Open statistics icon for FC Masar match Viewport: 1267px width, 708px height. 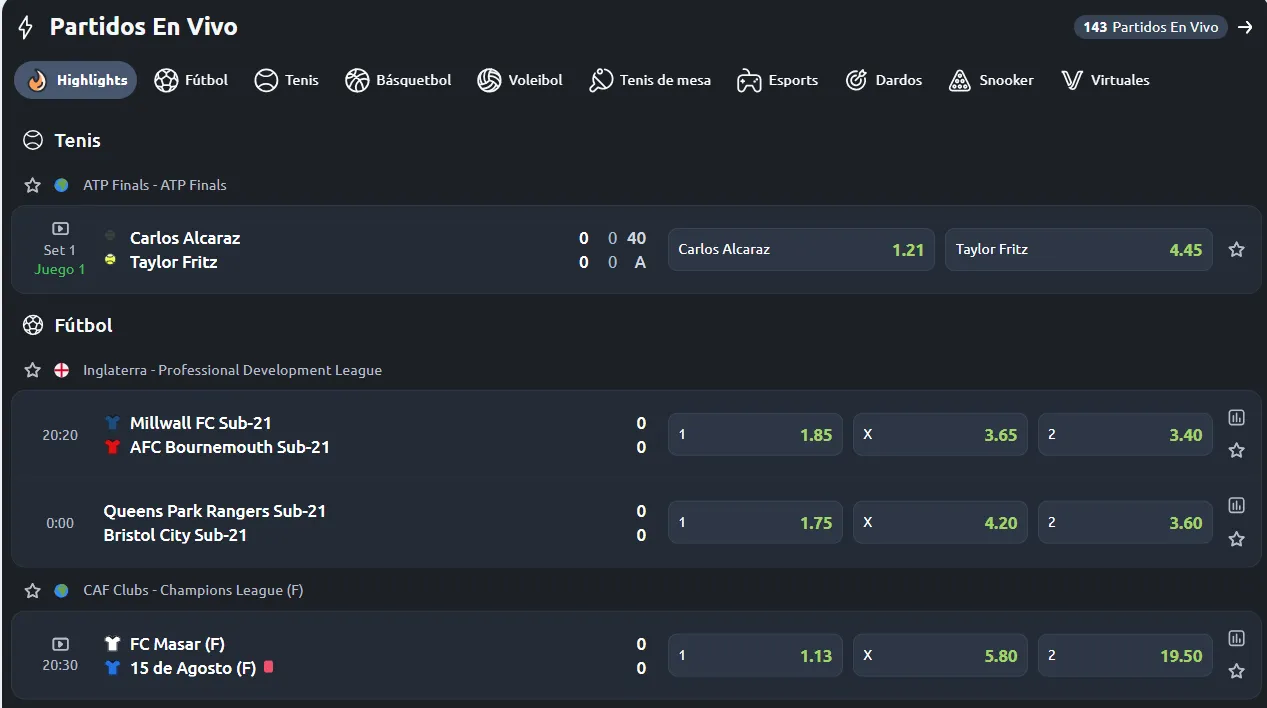coord(1236,638)
